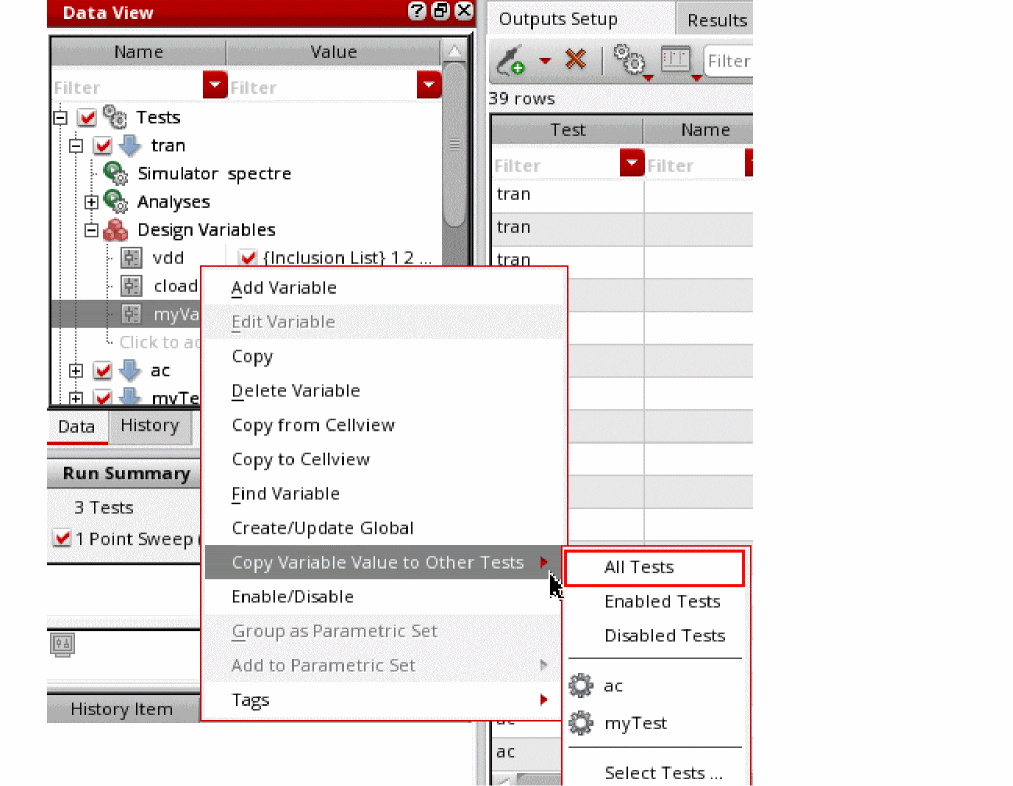Click the History Item header
Viewport: 1013px width, 786px height.
(123, 708)
